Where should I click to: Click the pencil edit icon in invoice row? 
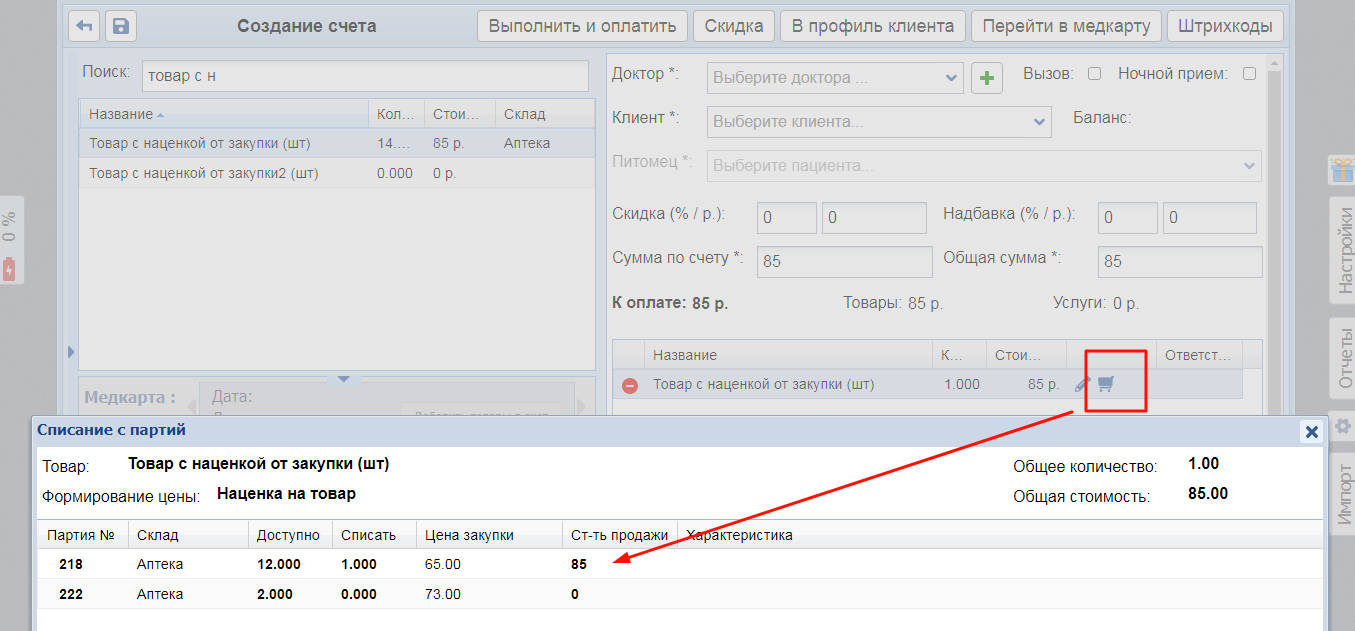[x=1082, y=384]
